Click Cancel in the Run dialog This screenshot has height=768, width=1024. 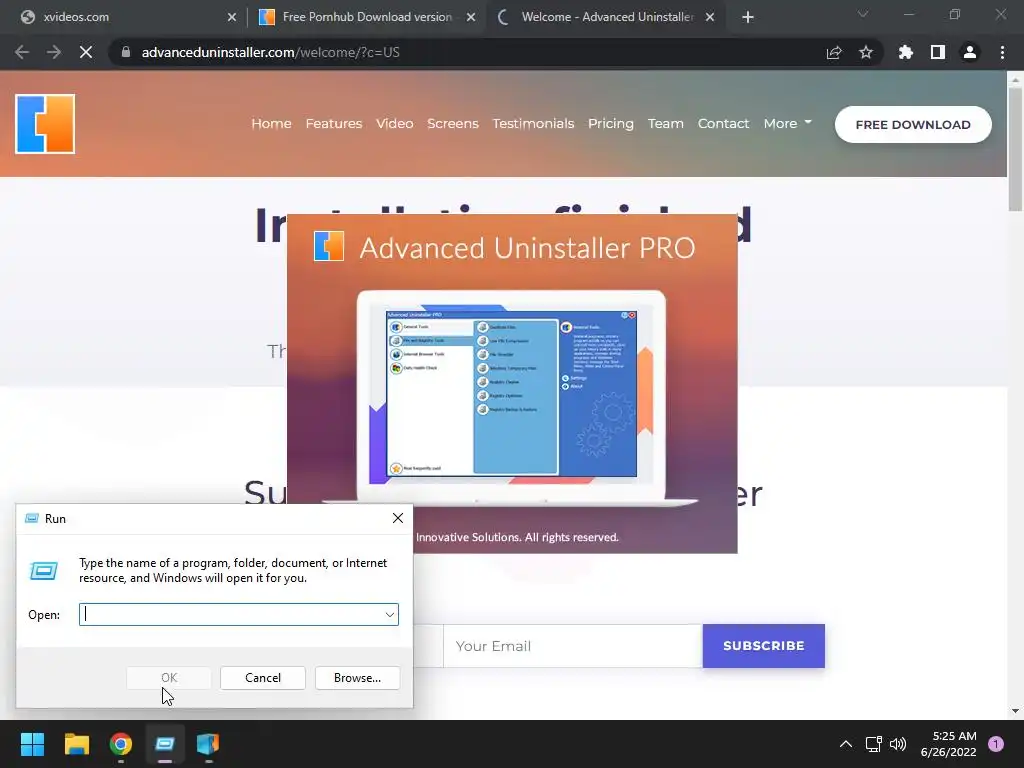263,678
